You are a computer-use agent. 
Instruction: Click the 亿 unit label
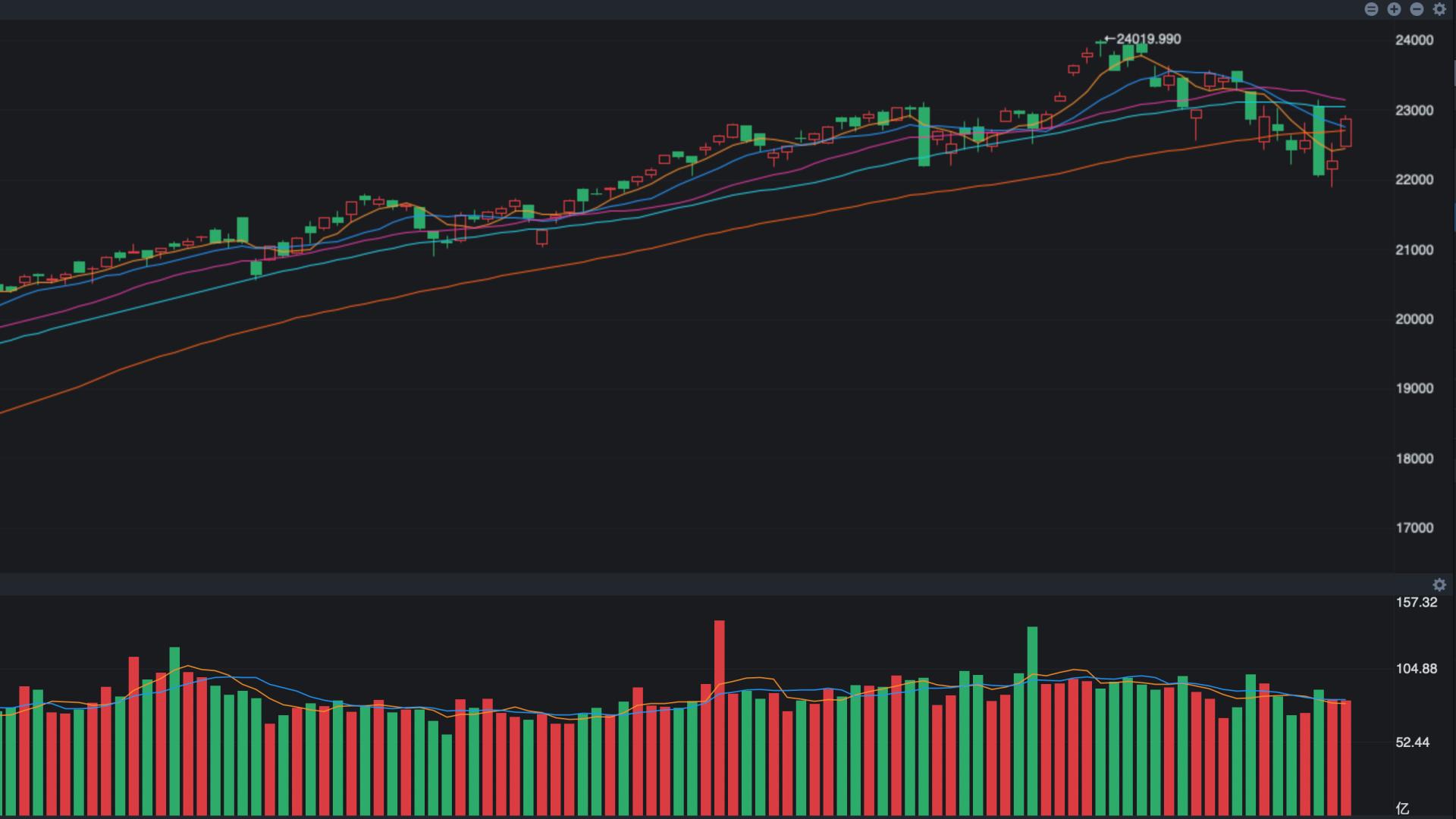point(1402,808)
